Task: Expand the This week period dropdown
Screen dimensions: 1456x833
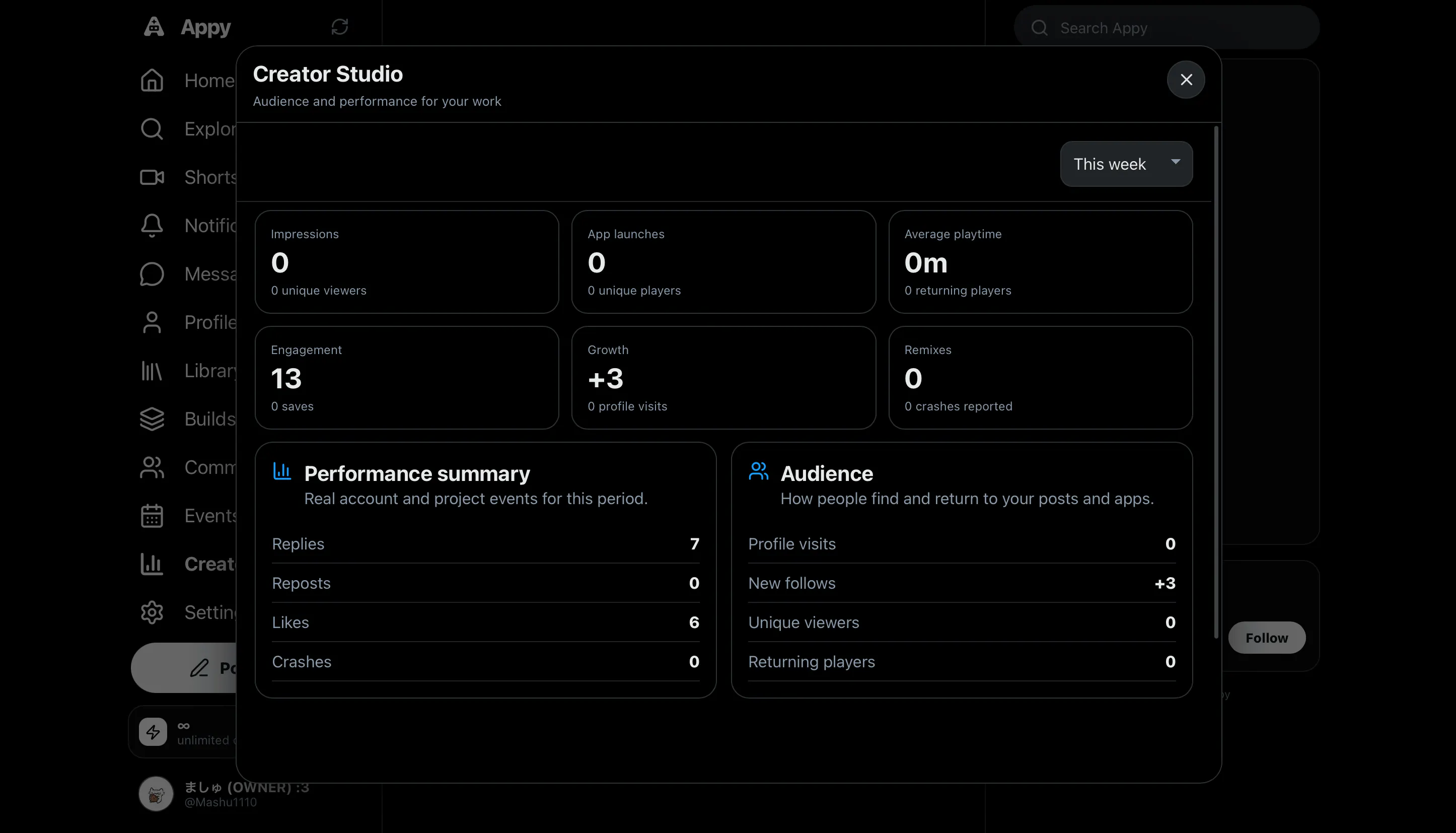Action: [x=1126, y=164]
